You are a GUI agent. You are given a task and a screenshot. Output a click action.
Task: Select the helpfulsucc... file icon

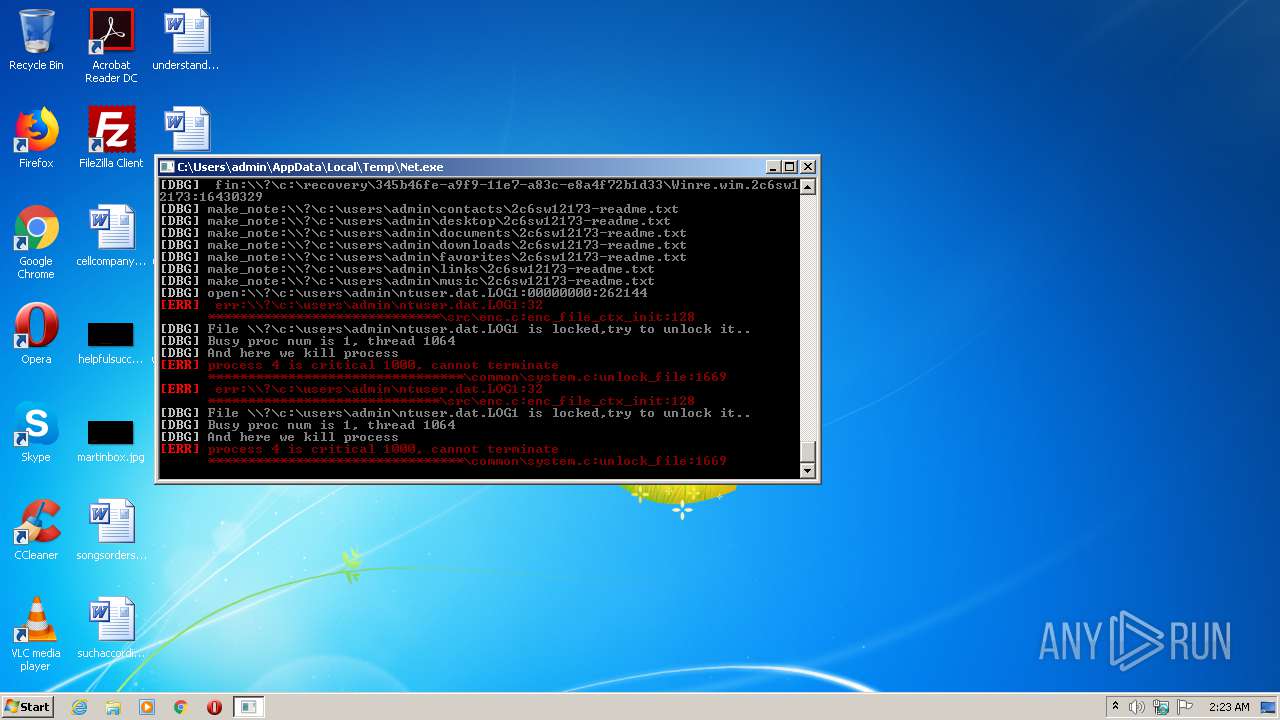111,342
